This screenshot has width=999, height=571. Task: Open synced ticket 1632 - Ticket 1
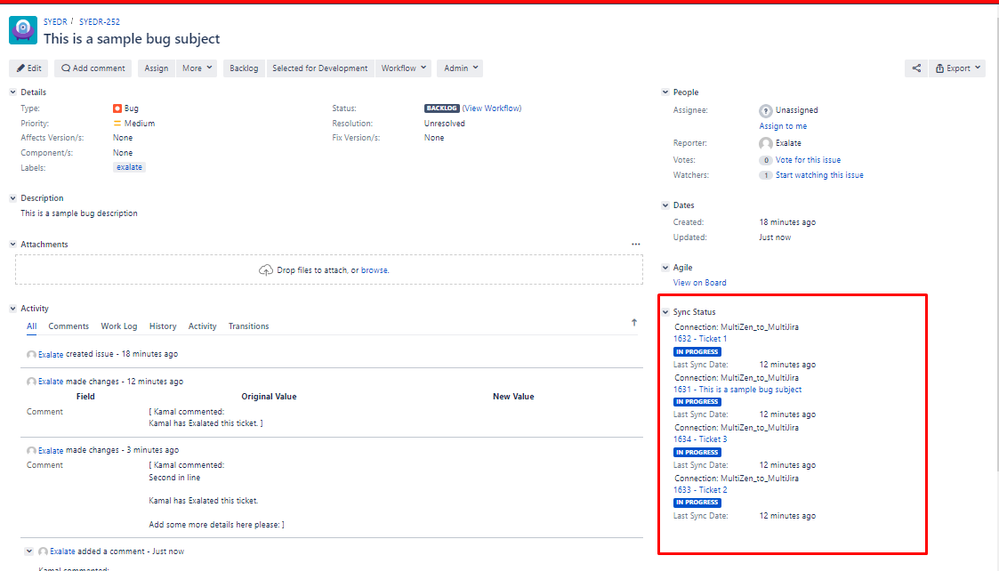point(700,339)
